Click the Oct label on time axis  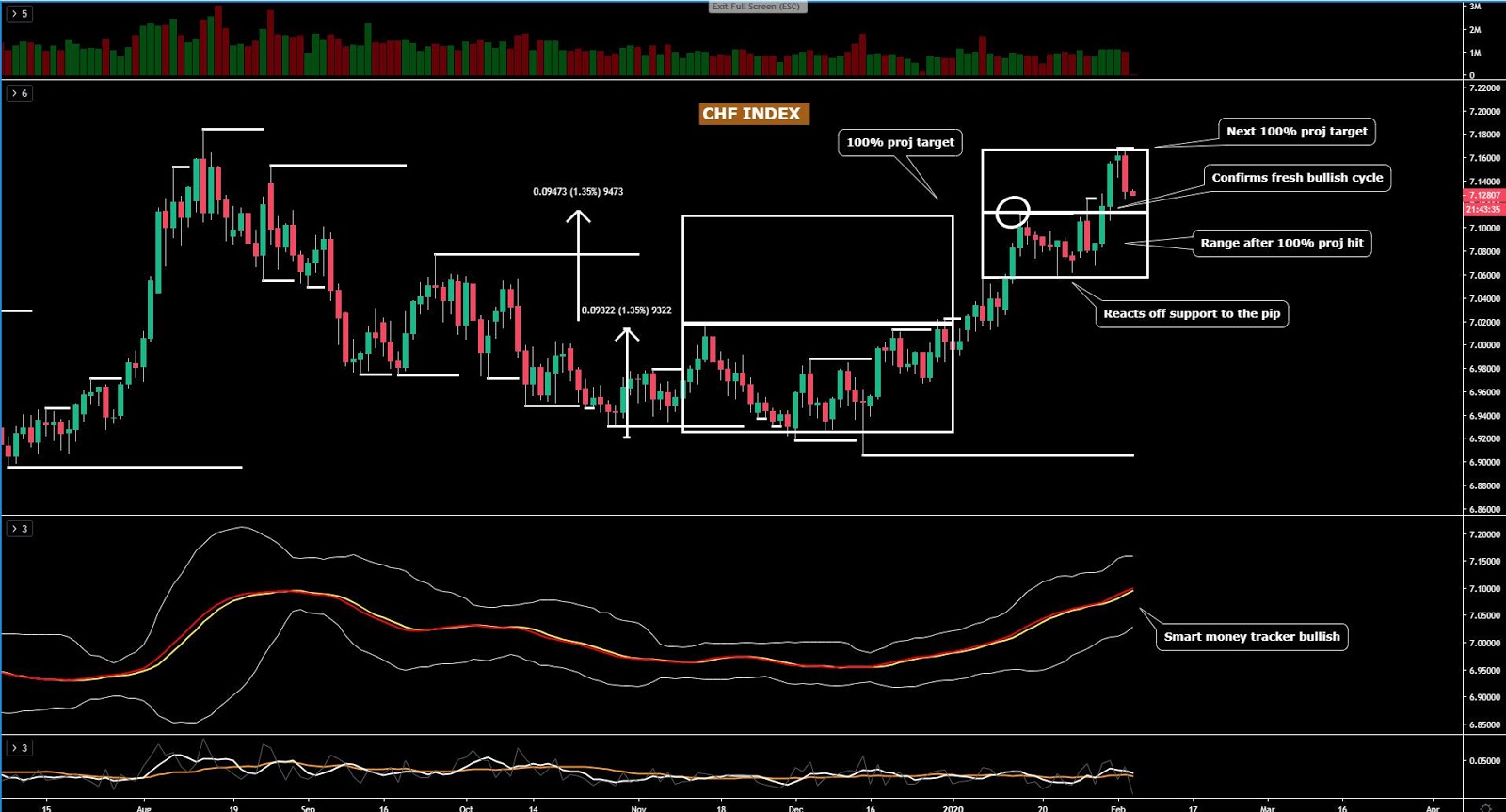pos(466,808)
